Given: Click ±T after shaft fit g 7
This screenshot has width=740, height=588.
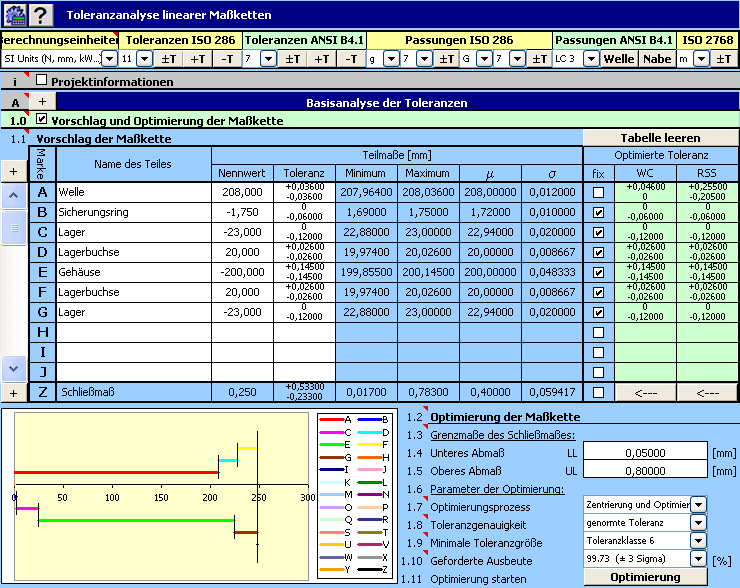Looking at the screenshot, I should click(x=446, y=59).
